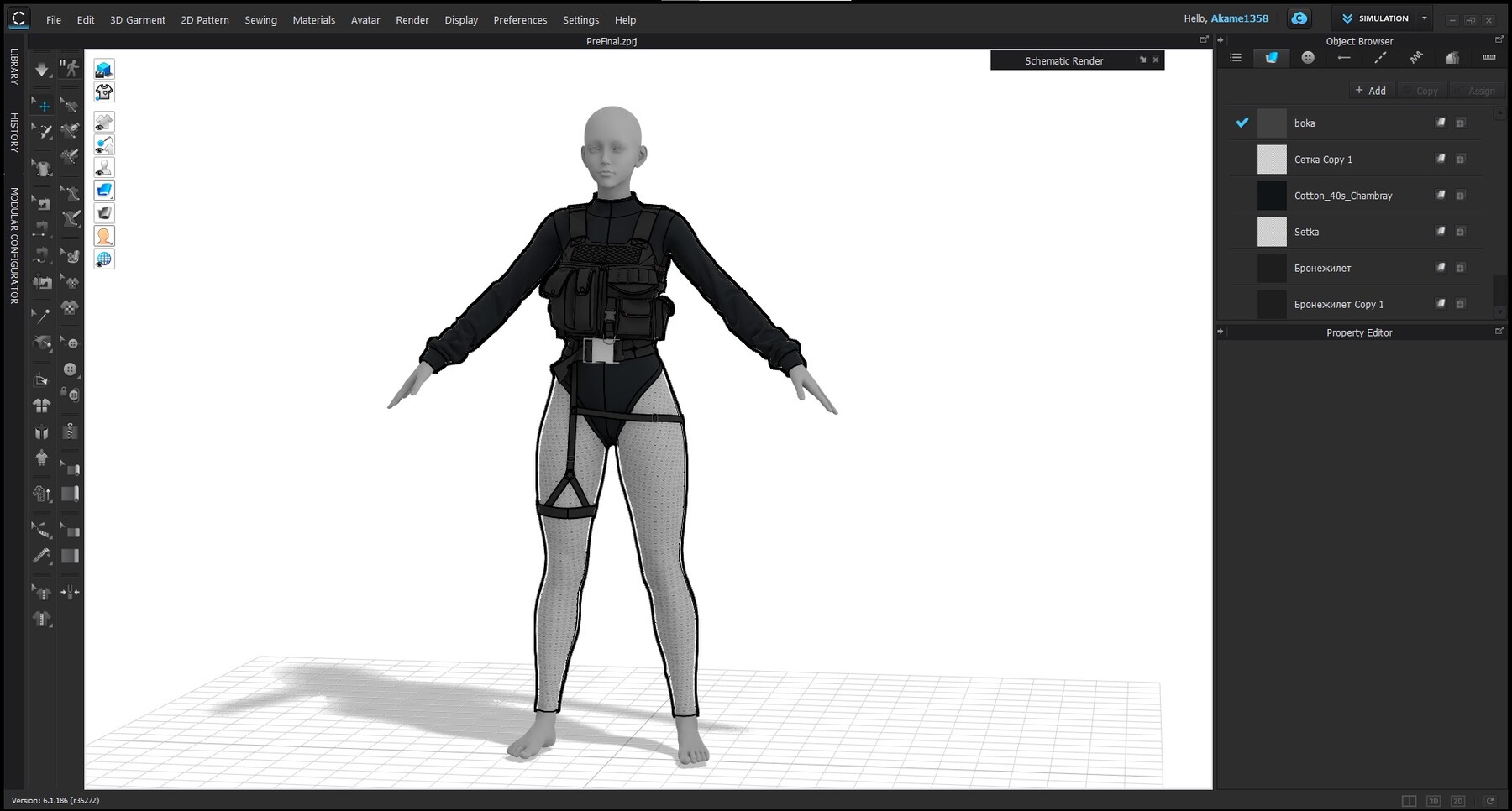Toggle the globe environment visibility icon
This screenshot has height=811, width=1512.
coord(104,259)
